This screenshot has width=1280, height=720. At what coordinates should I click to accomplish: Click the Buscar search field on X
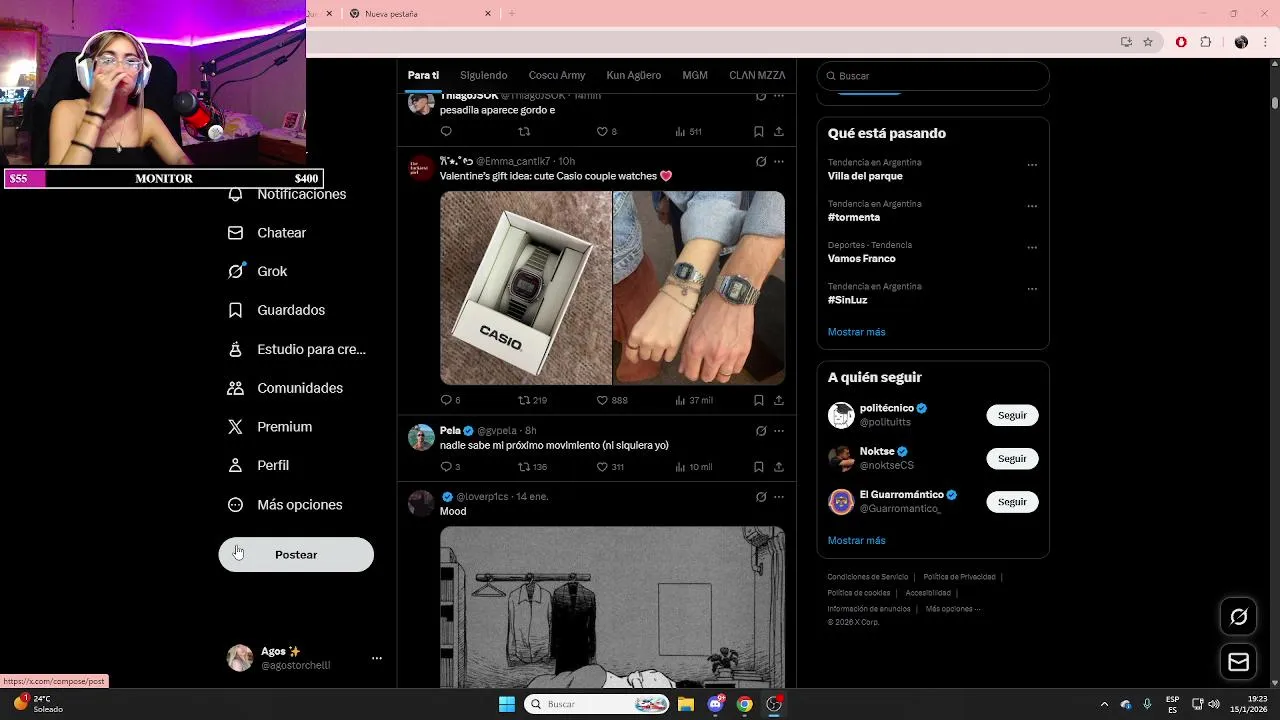coord(933,76)
